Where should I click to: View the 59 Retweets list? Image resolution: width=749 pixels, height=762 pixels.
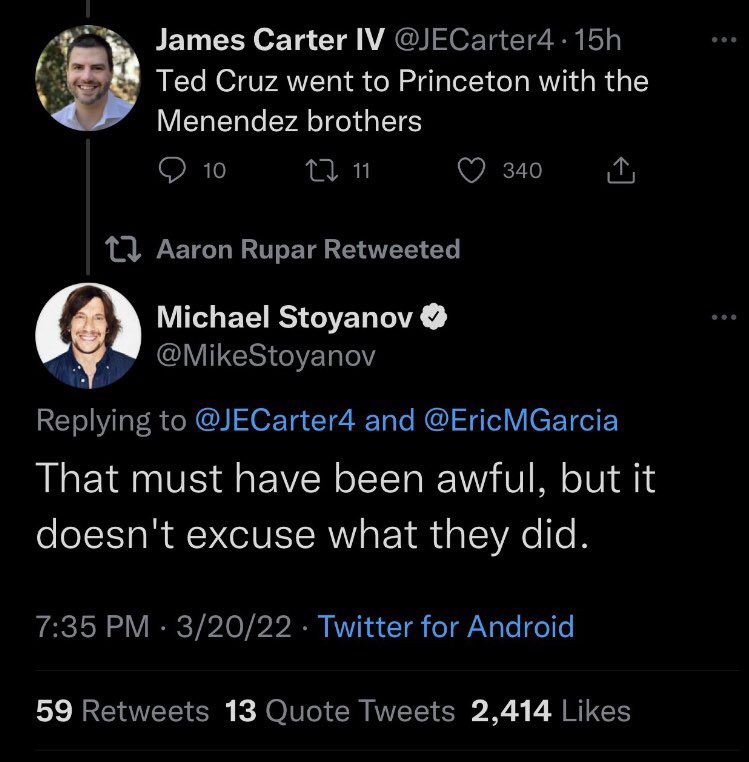(x=122, y=711)
